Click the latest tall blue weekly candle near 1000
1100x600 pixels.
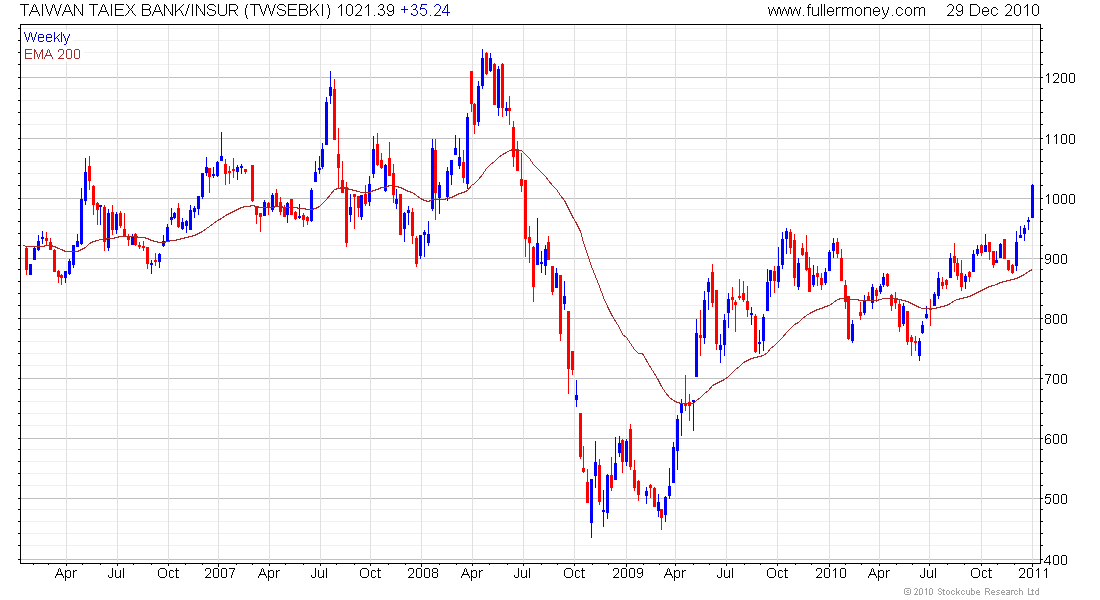click(1032, 201)
